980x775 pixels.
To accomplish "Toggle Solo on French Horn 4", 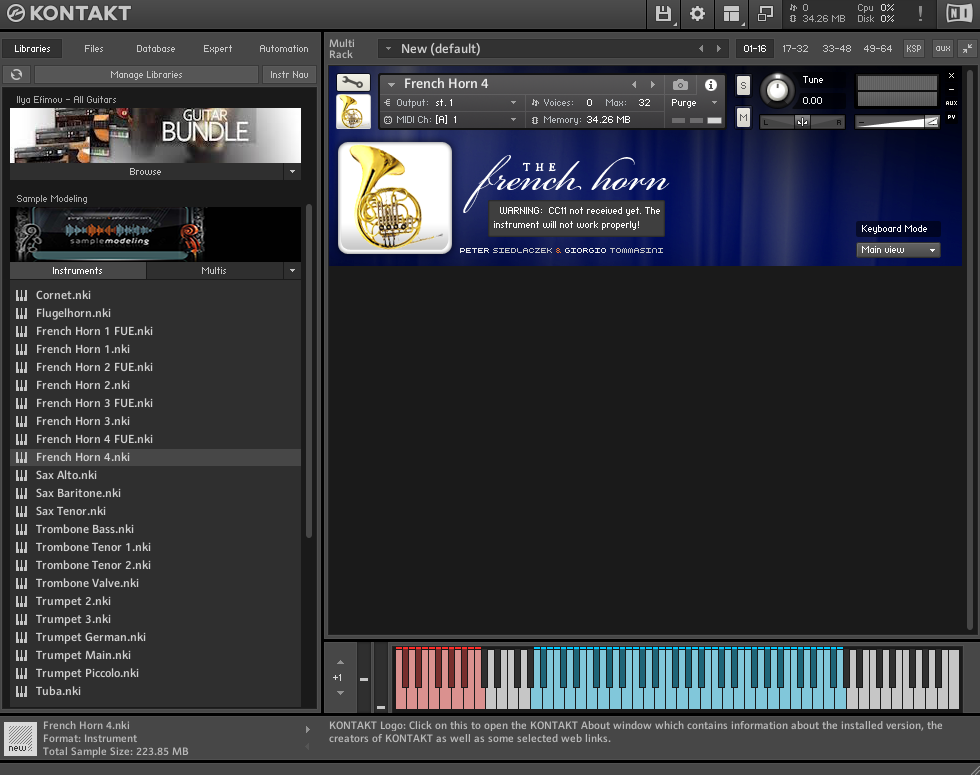I will (743, 85).
